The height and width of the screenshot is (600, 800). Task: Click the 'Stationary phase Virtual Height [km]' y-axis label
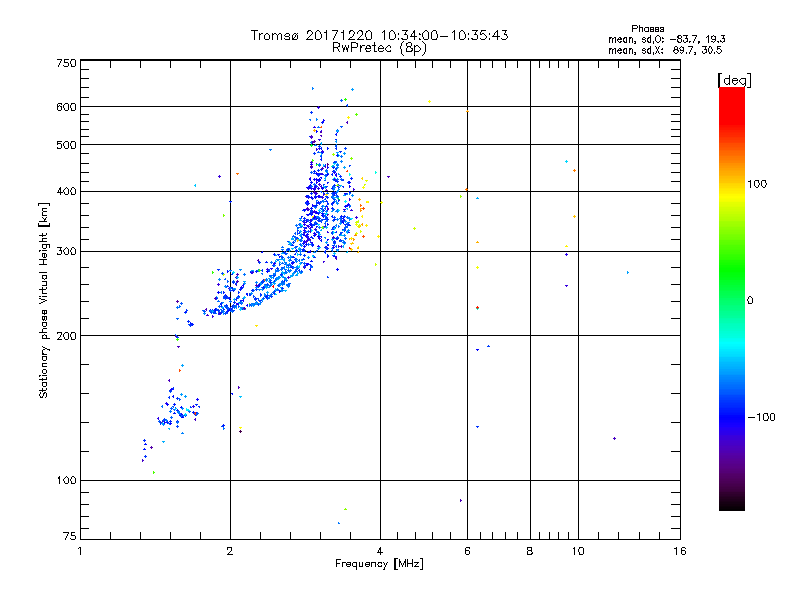[x=44, y=300]
